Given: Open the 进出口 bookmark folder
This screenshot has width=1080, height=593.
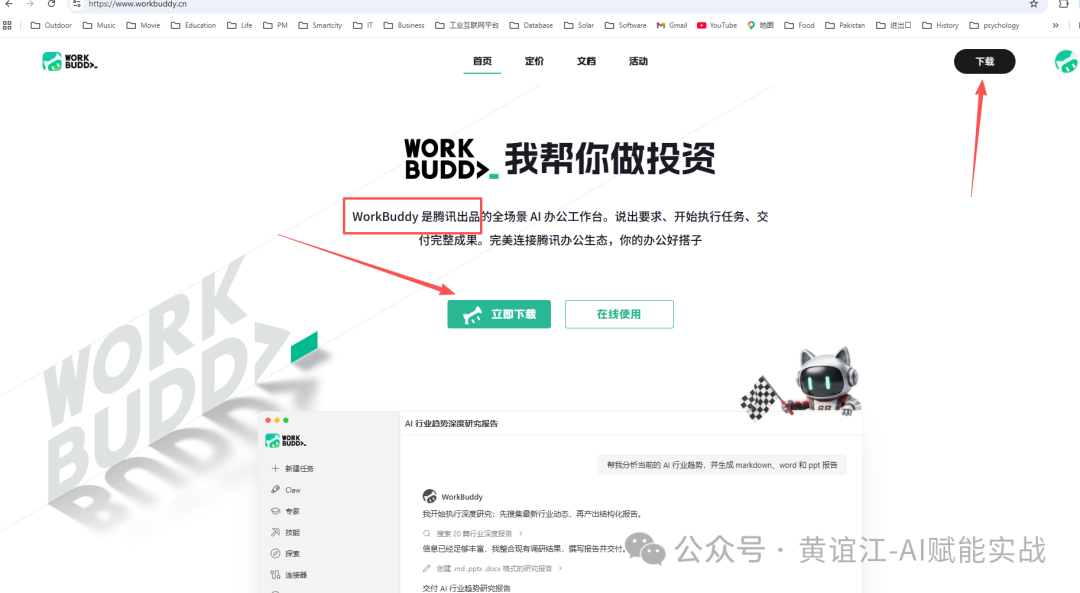Looking at the screenshot, I should click(x=893, y=25).
